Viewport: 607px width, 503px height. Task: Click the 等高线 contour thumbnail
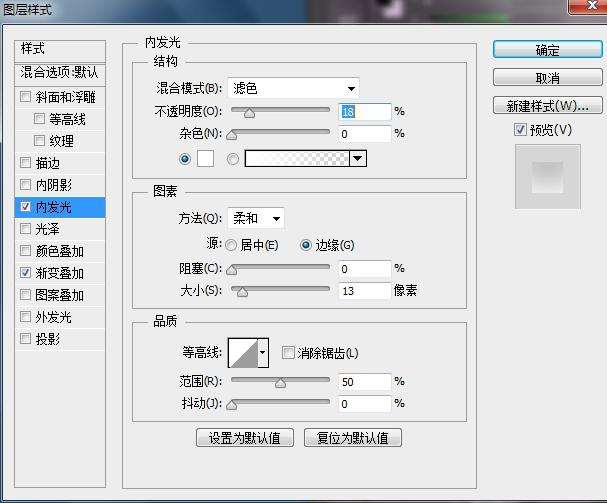(243, 353)
